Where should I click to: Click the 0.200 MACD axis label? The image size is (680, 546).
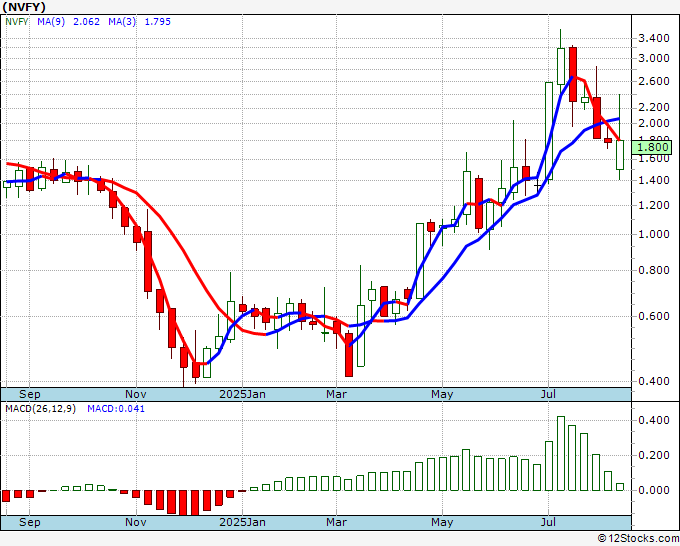[654, 455]
